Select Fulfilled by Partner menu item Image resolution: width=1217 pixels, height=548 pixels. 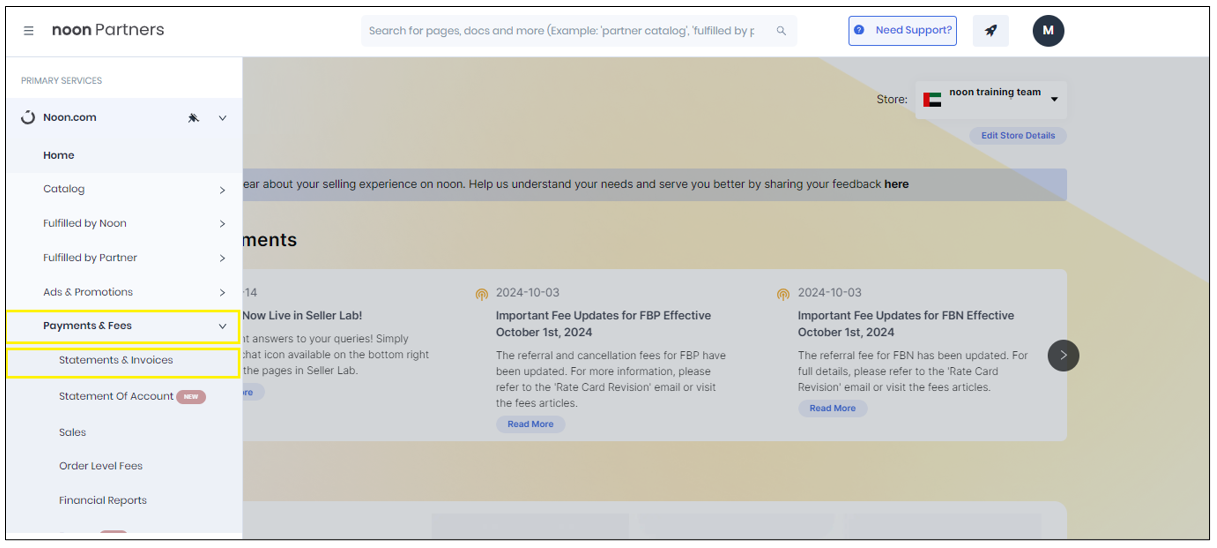point(90,257)
